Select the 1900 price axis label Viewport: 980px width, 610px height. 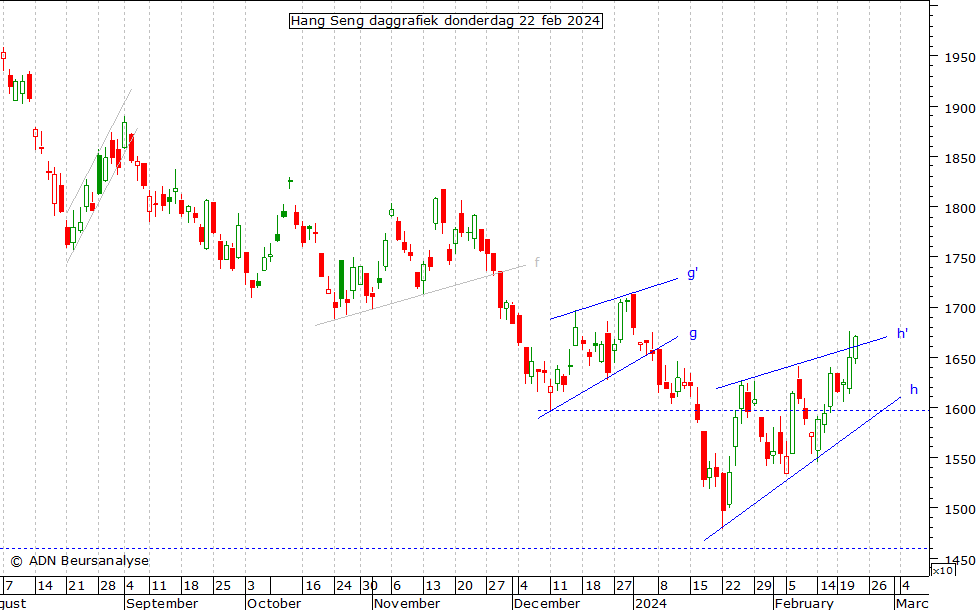pos(959,108)
